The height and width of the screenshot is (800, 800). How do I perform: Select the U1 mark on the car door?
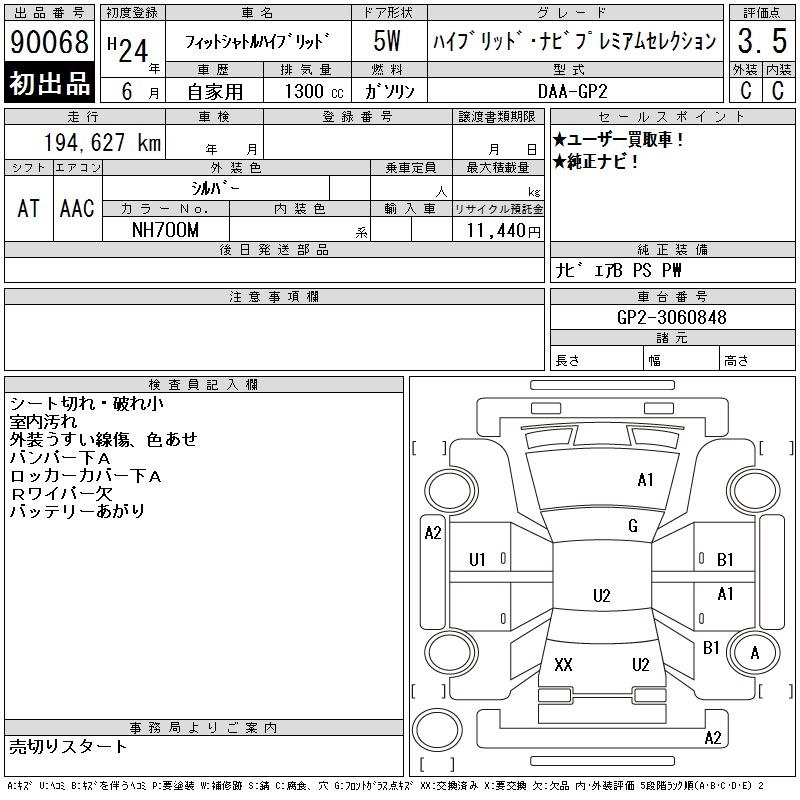pos(477,560)
